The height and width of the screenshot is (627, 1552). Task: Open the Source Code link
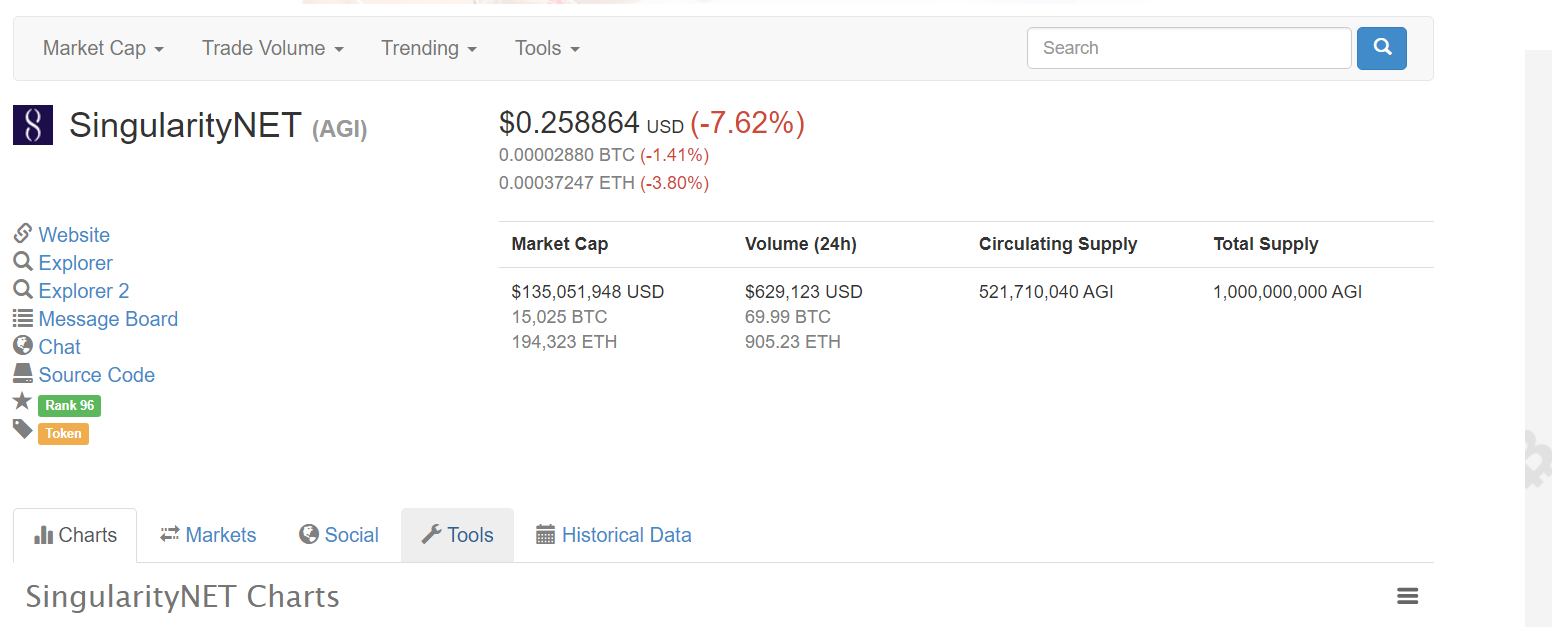tap(97, 375)
